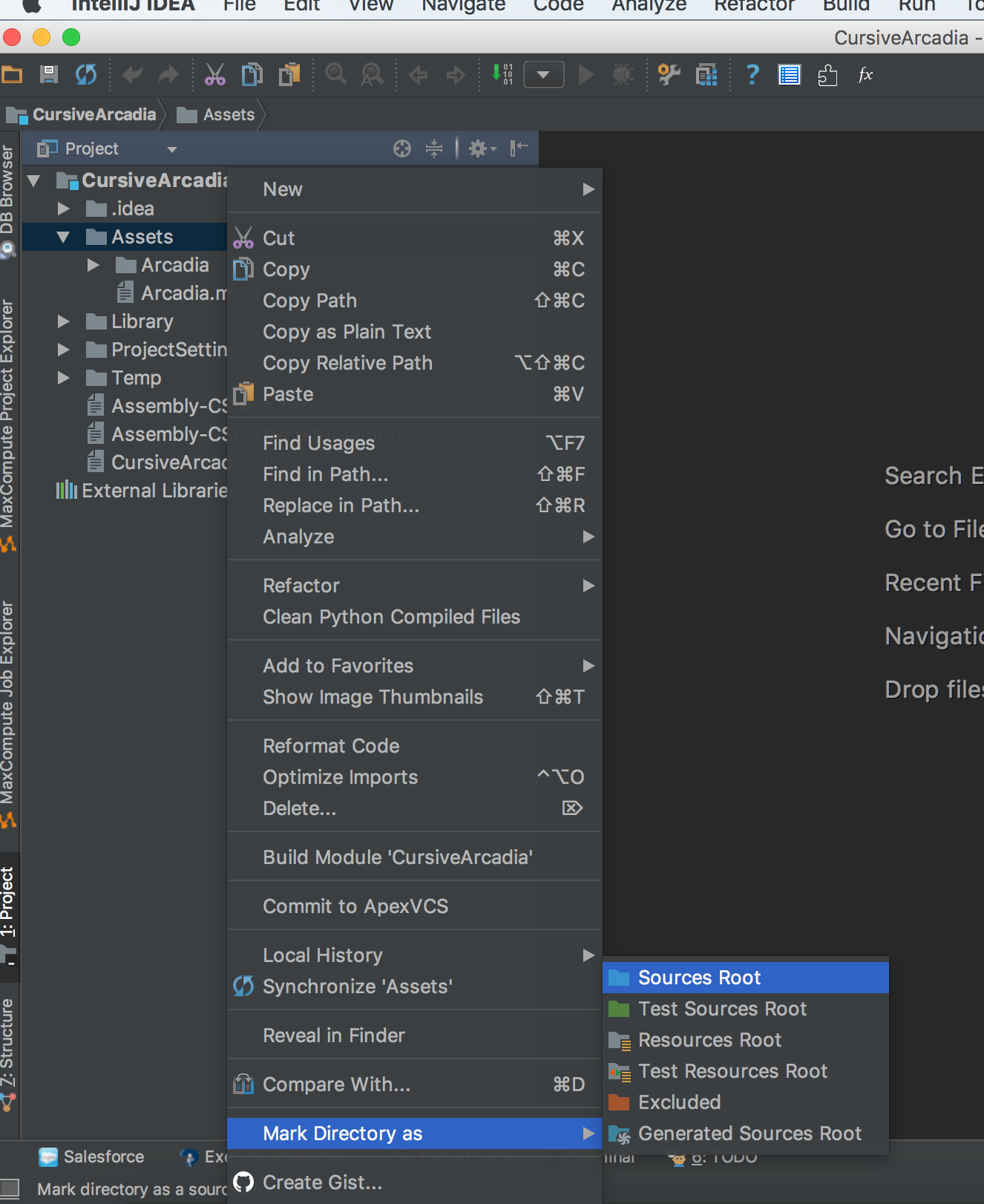Open the Salesforce bottom tool tab

point(92,1157)
